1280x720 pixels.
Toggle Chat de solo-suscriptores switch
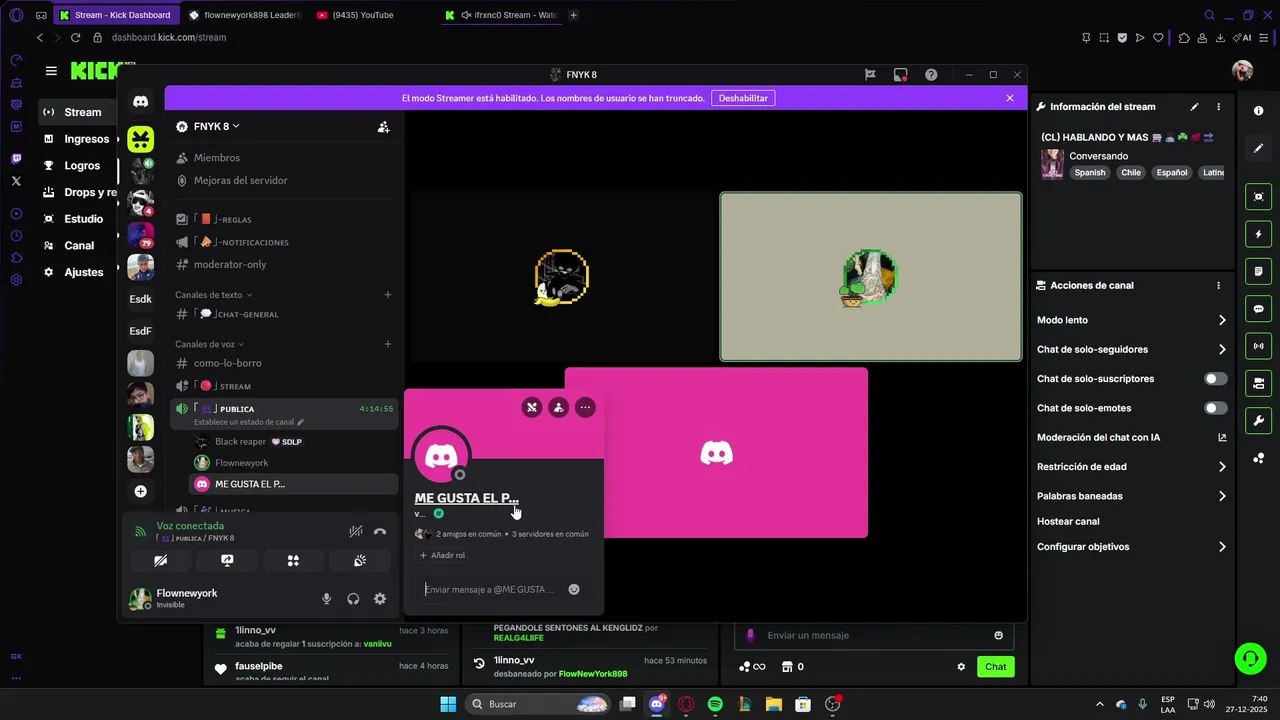click(x=1216, y=379)
